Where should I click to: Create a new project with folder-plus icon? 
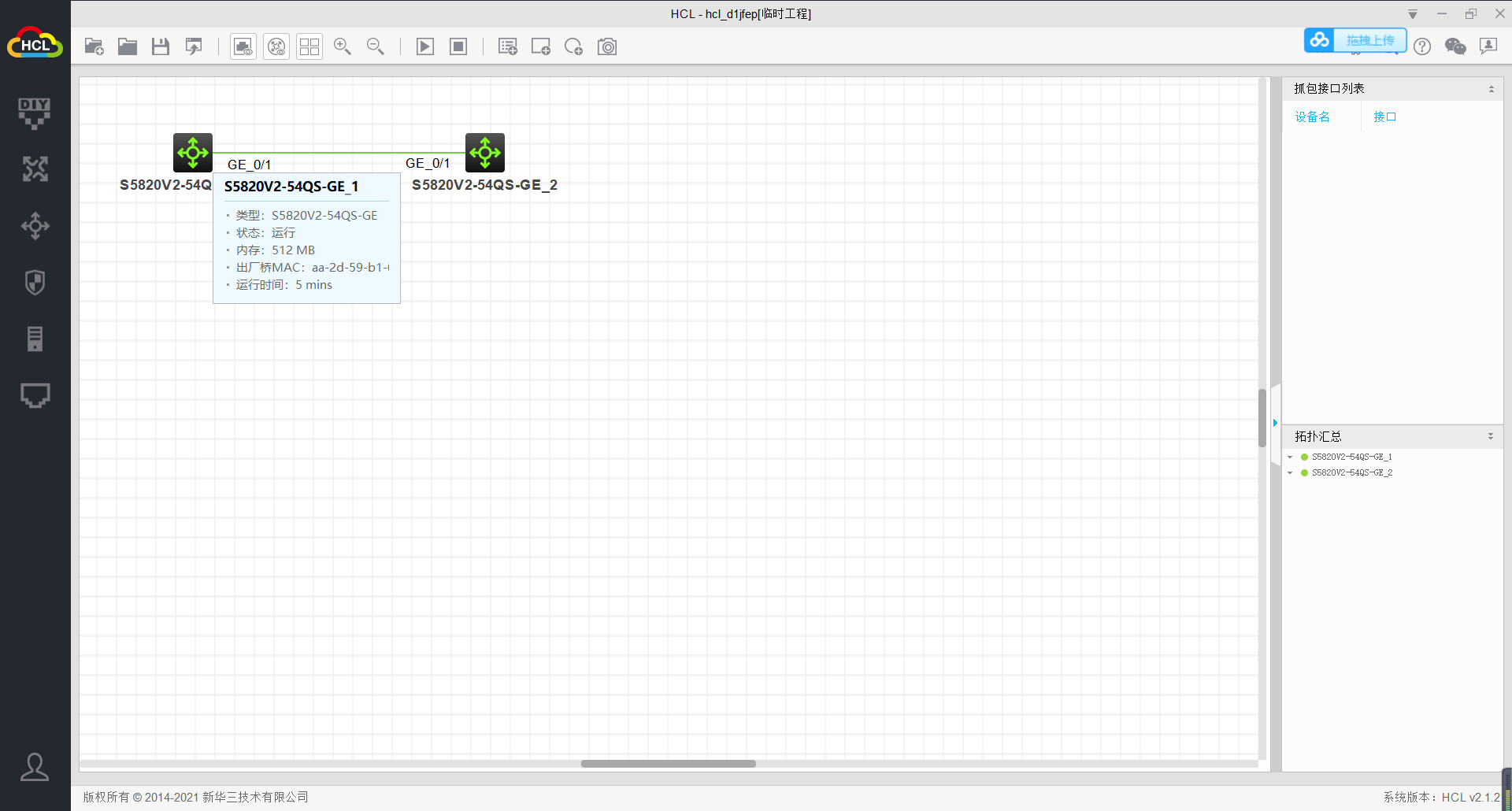click(94, 46)
